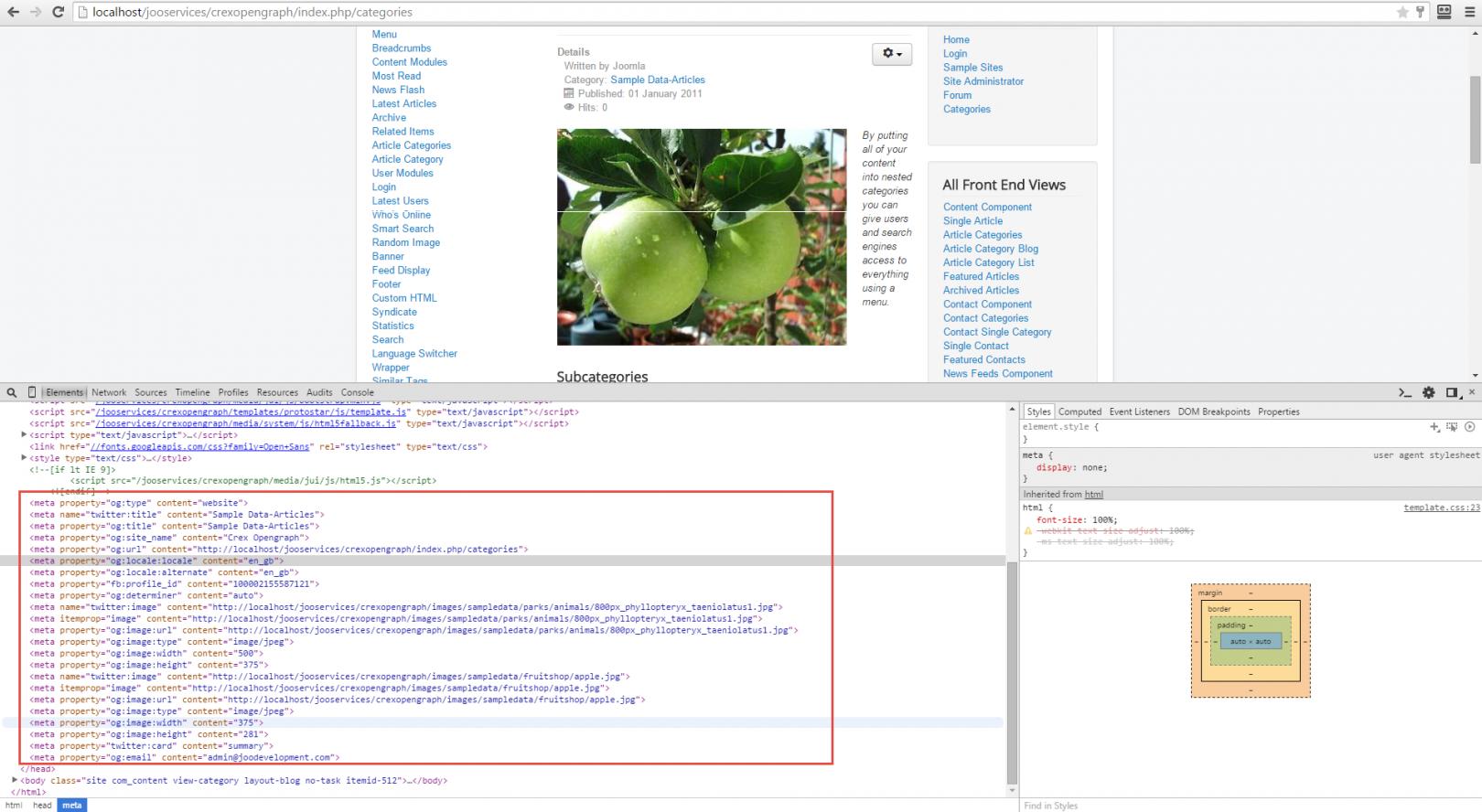Click the extension icon beside the Chrome menu
This screenshot has height=812, width=1482.
[1444, 12]
